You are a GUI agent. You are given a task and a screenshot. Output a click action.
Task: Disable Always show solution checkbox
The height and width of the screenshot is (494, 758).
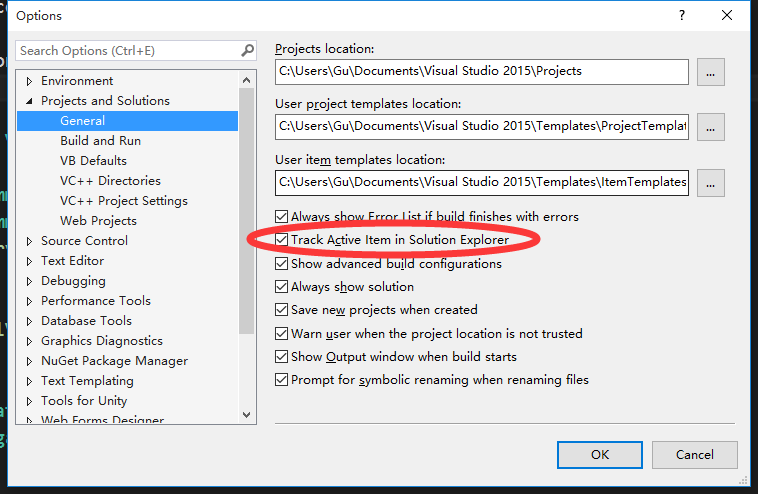[x=283, y=287]
